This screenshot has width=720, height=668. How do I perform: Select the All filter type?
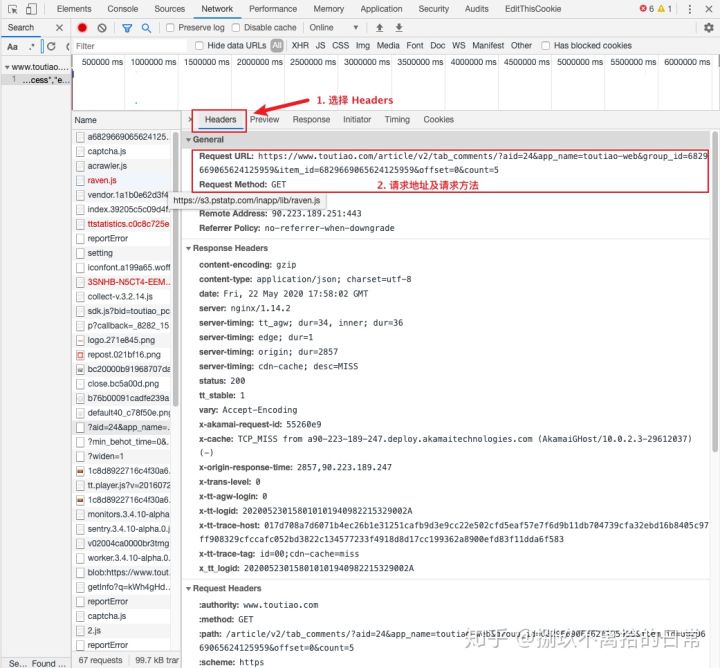(277, 45)
